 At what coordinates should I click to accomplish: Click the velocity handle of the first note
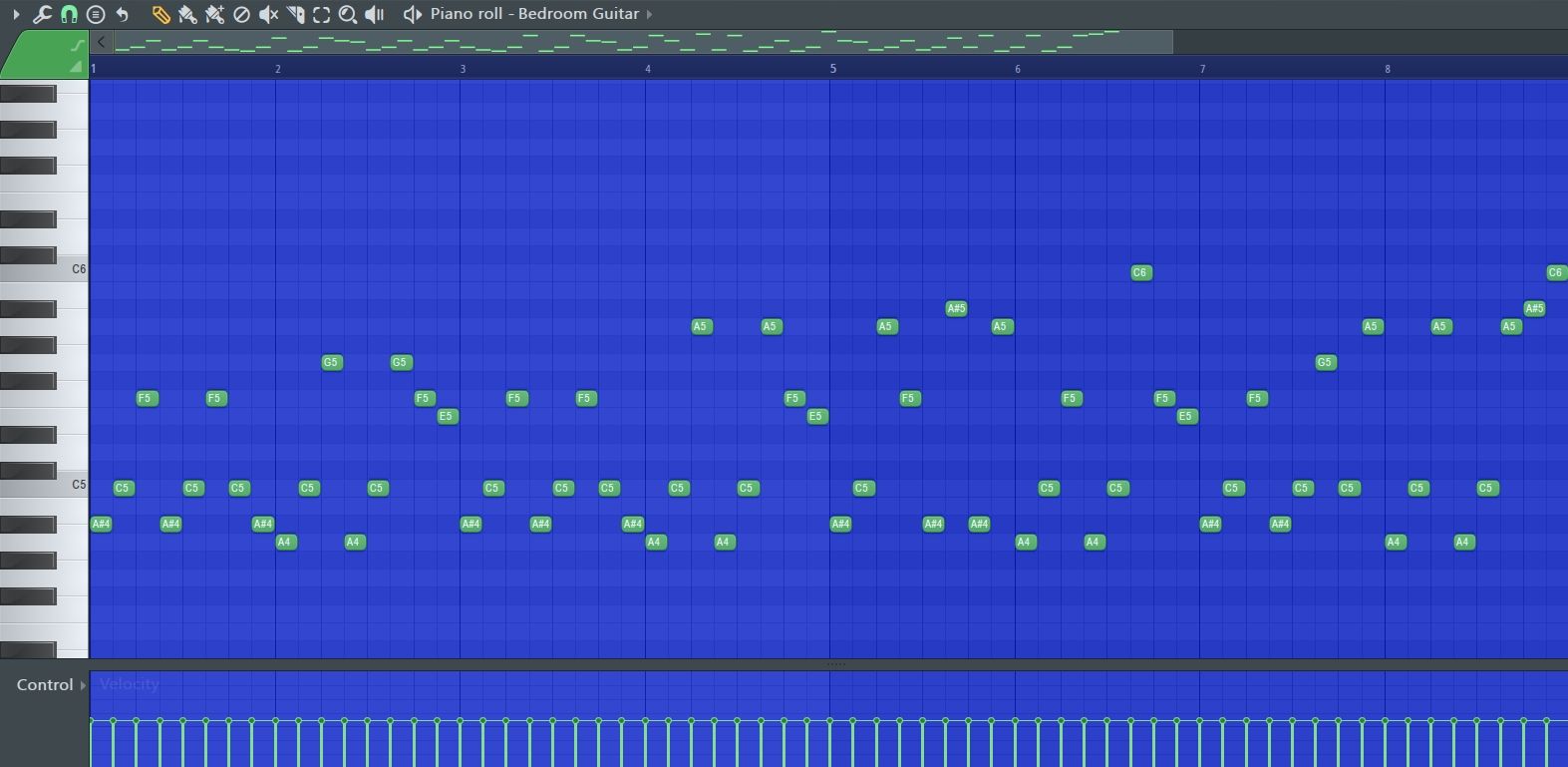tap(91, 720)
